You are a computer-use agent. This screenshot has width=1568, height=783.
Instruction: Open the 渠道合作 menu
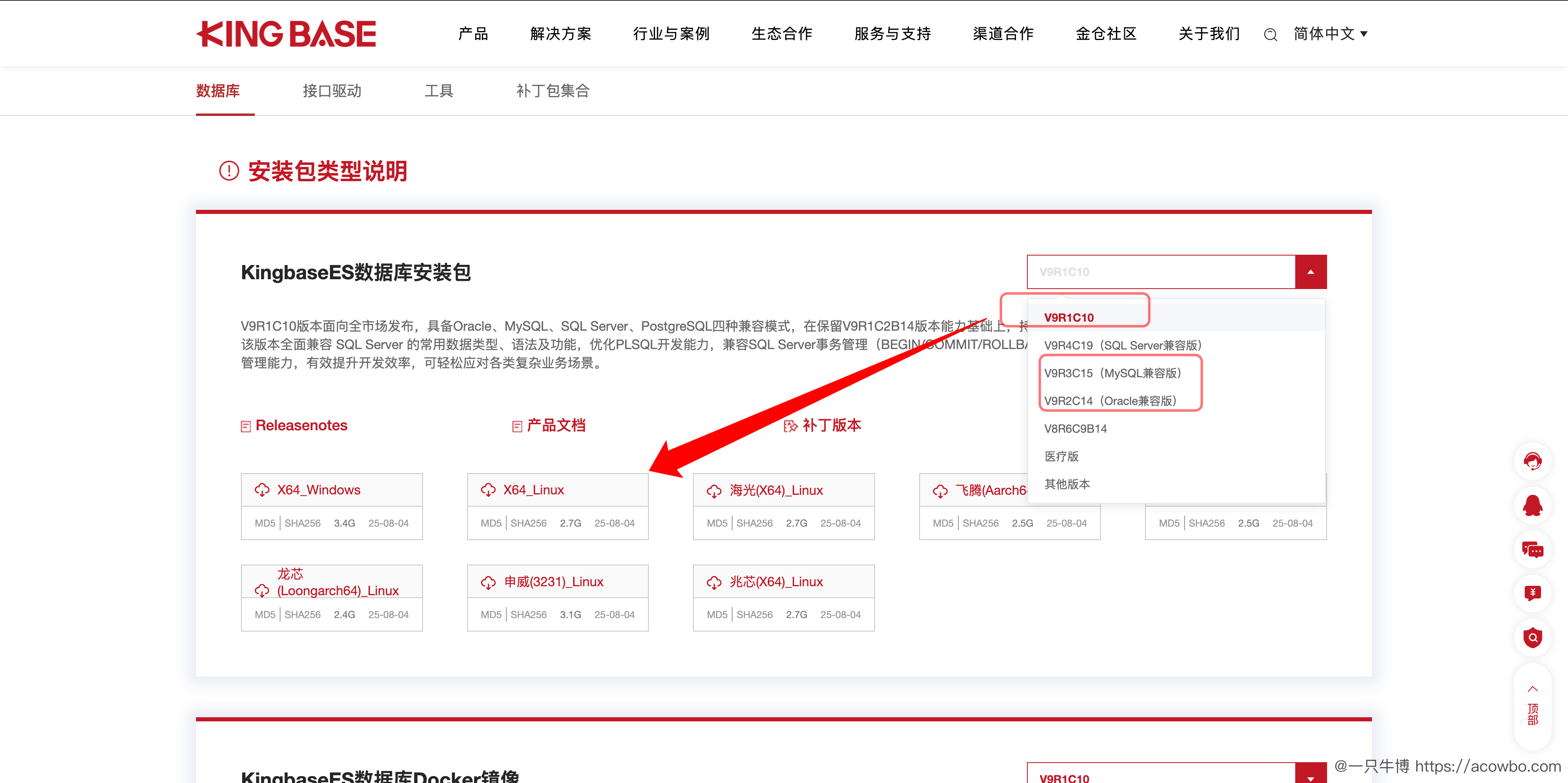(x=1003, y=34)
